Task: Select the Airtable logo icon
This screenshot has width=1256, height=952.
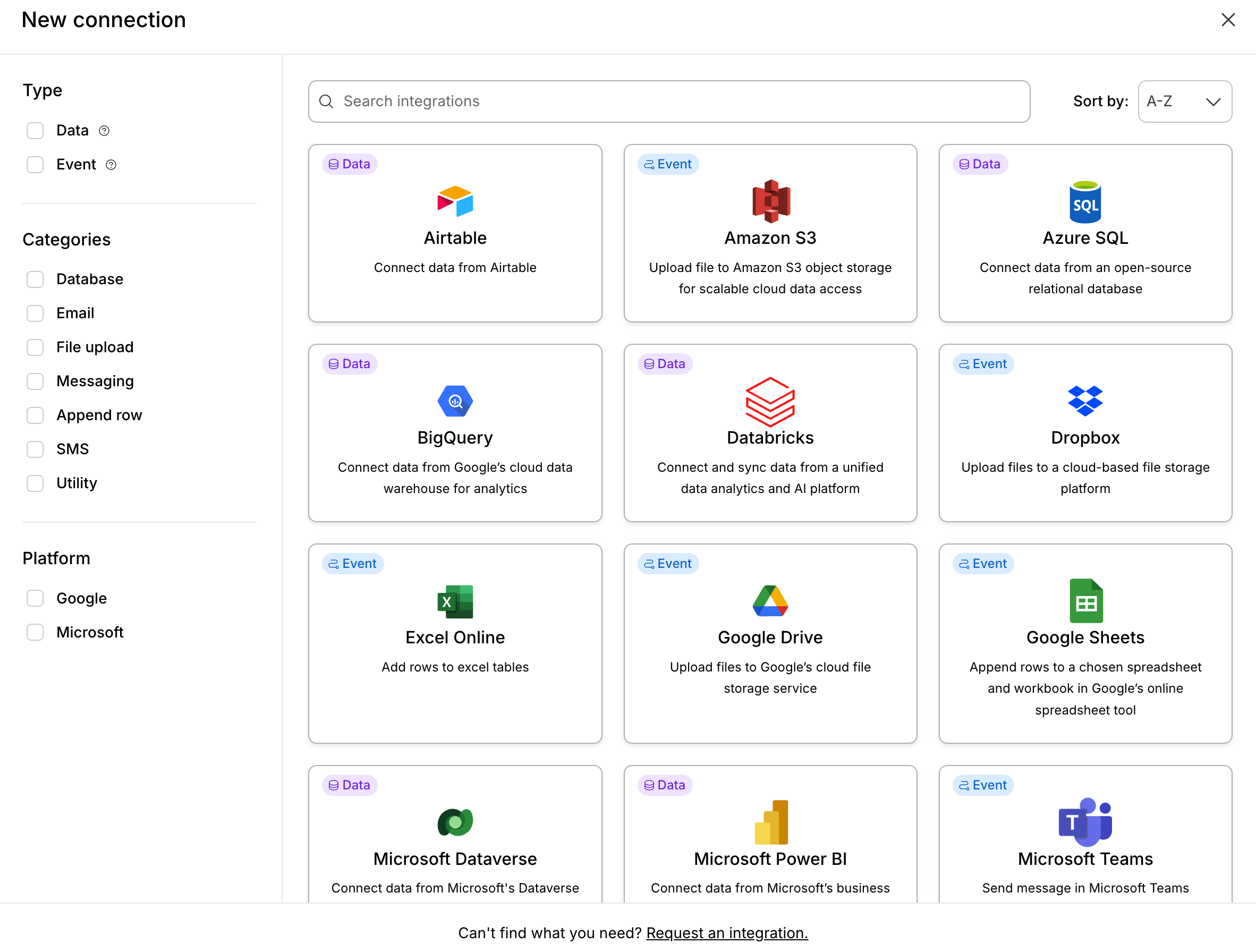Action: point(455,201)
